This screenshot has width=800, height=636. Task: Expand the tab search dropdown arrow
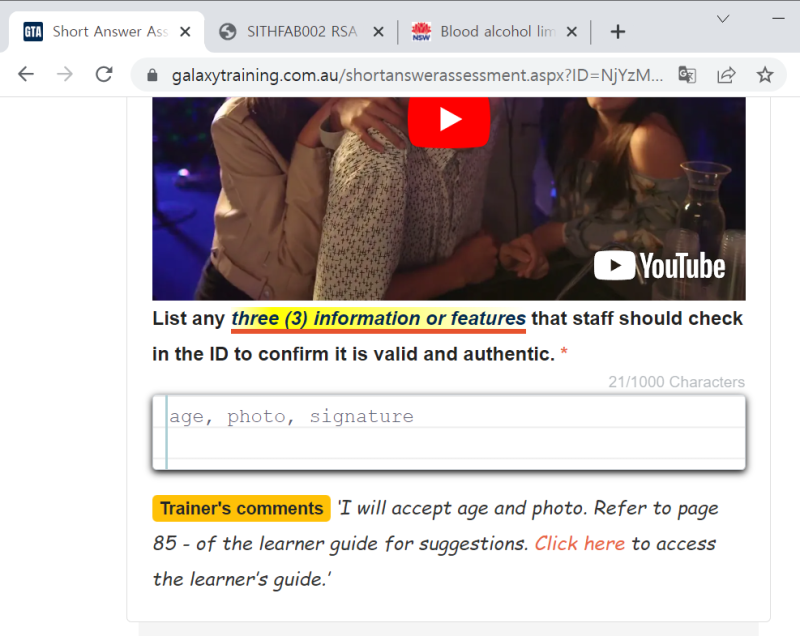[x=722, y=19]
